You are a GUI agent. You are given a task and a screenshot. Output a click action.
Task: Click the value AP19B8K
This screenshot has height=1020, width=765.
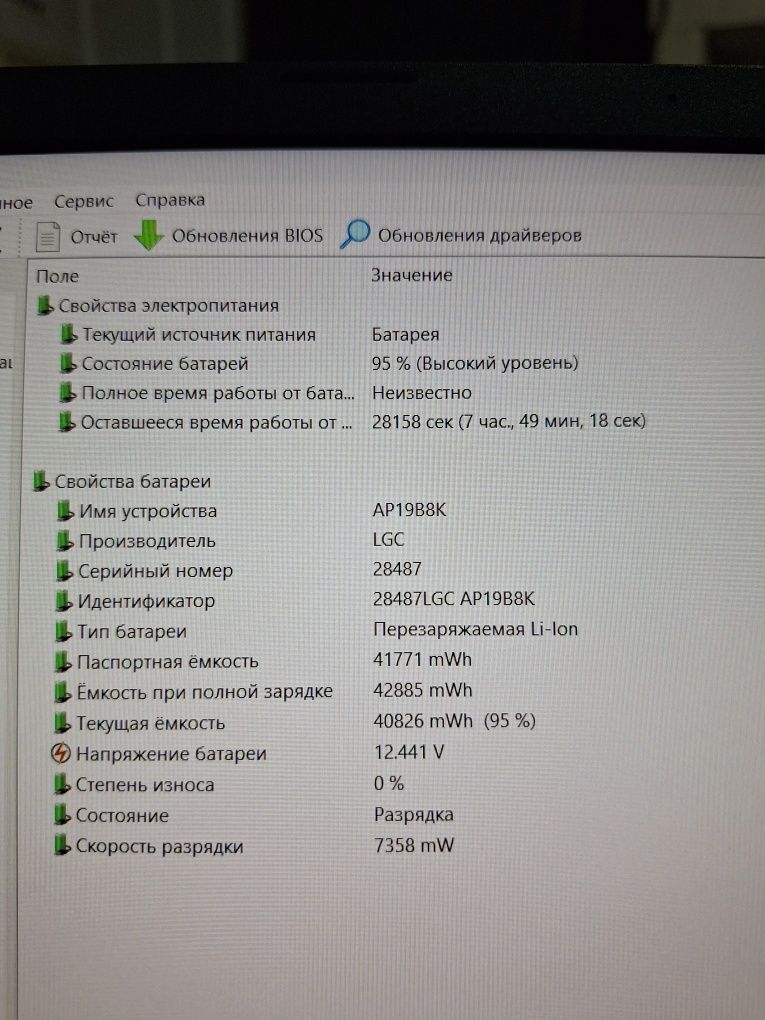click(409, 510)
